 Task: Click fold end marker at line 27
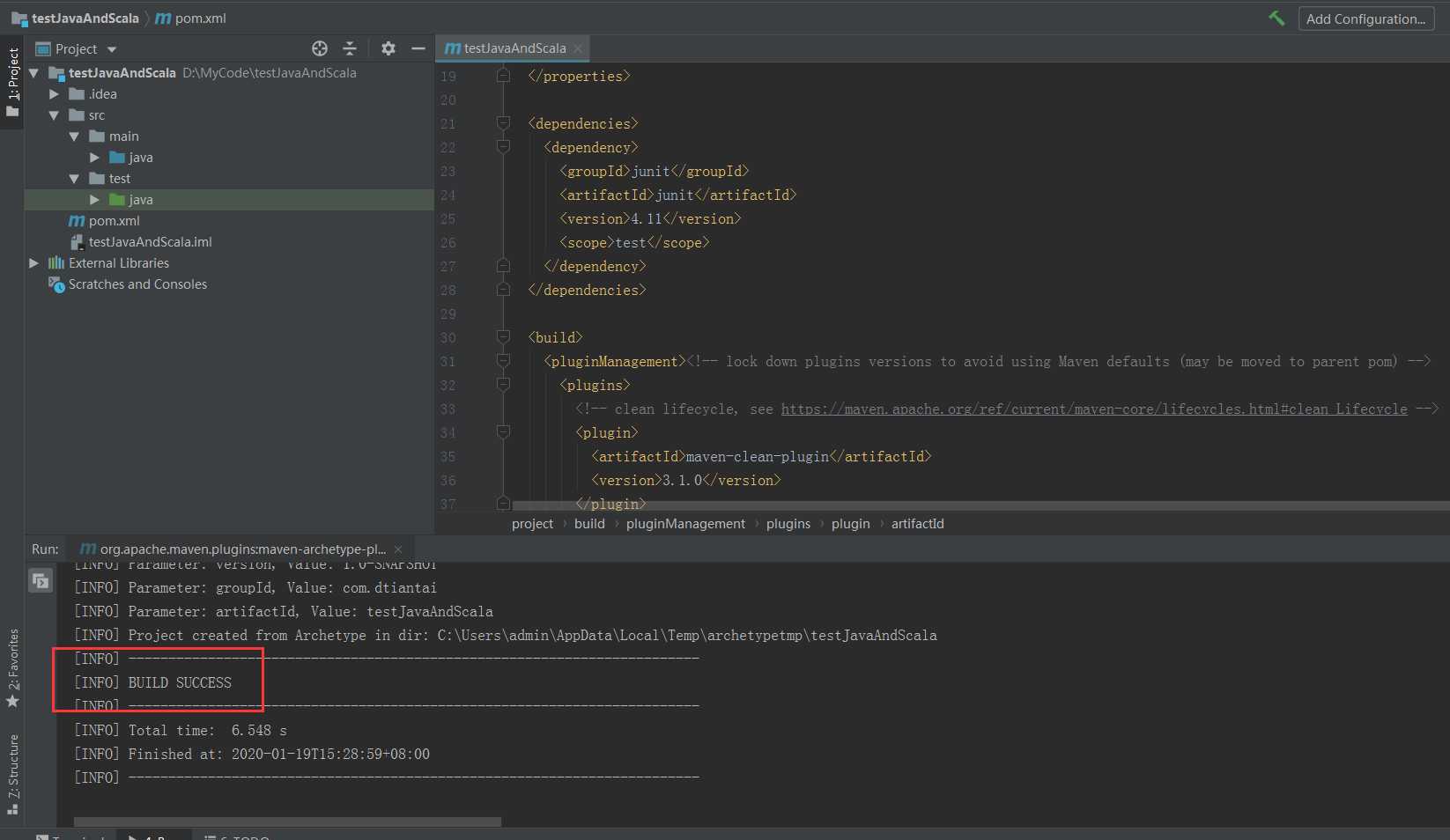coord(503,266)
